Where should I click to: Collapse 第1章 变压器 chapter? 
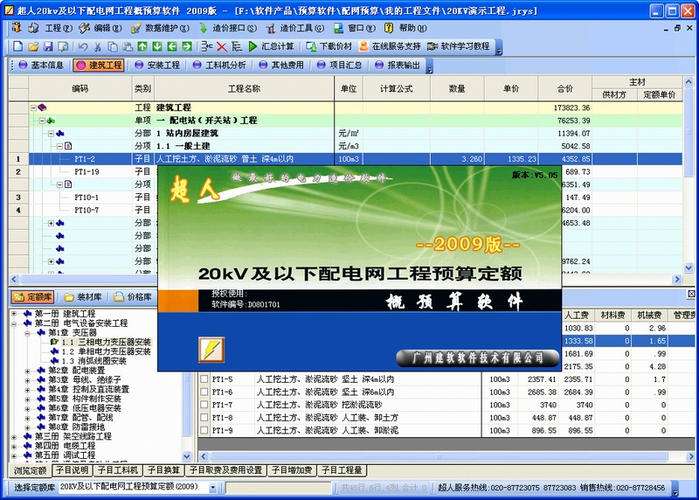pos(27,333)
